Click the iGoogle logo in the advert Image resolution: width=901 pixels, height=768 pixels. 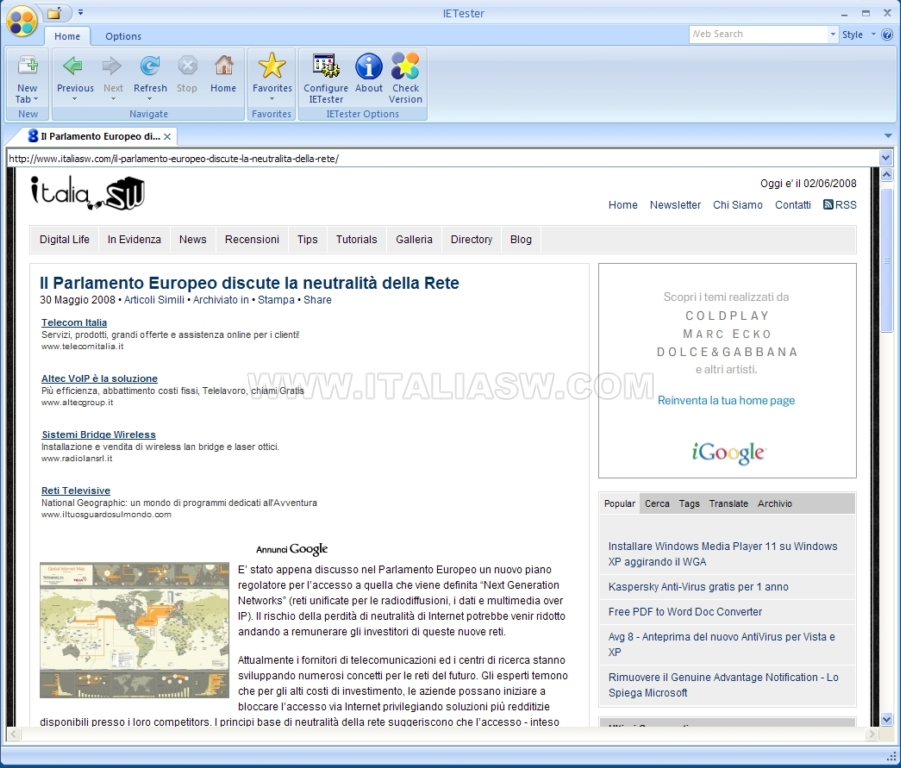[x=728, y=453]
